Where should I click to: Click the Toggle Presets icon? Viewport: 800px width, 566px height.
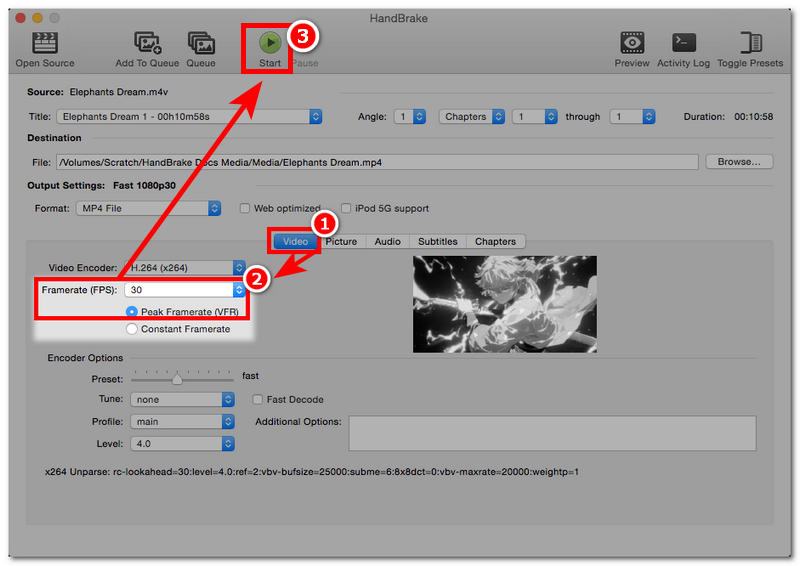pyautogui.click(x=750, y=42)
